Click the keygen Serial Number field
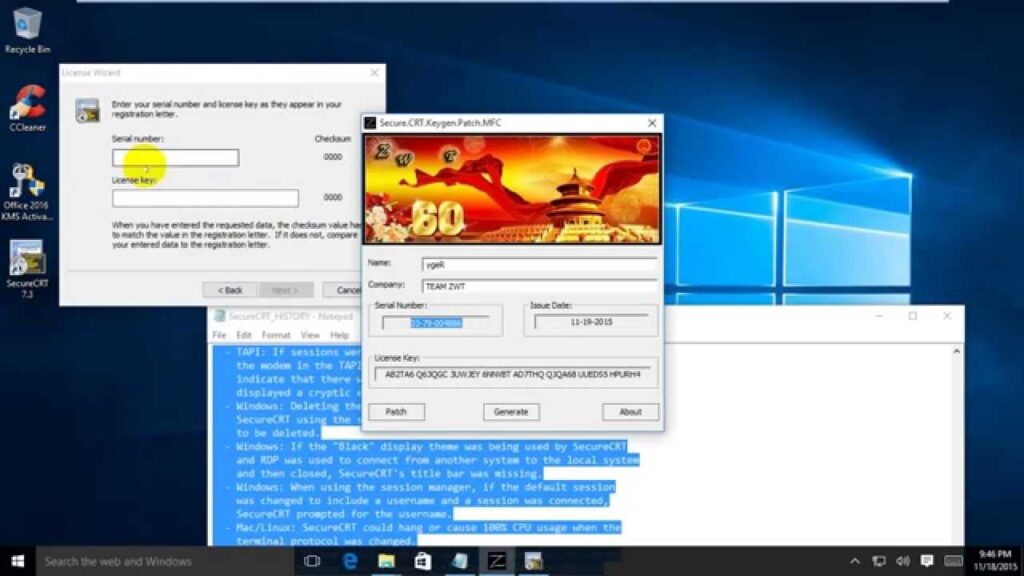The width and height of the screenshot is (1024, 576). pyautogui.click(x=436, y=323)
